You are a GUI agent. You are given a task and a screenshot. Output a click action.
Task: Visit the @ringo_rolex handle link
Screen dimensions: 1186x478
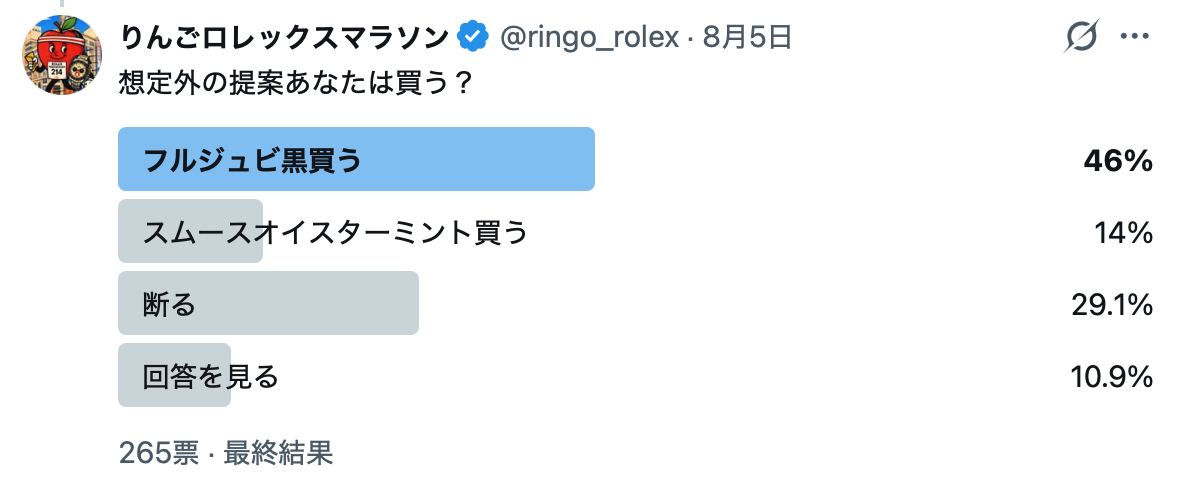[x=589, y=36]
